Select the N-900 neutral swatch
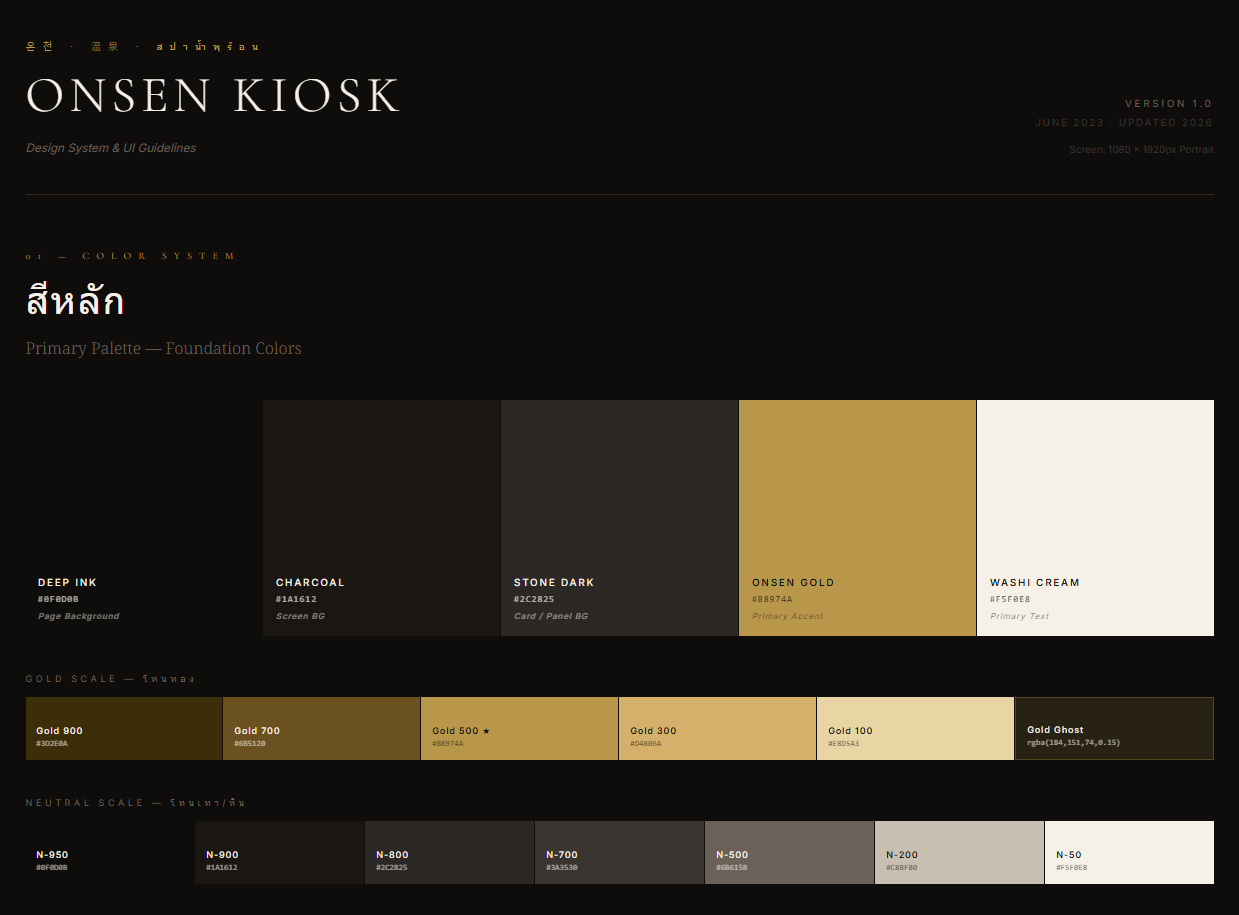This screenshot has width=1239, height=915. tap(279, 853)
